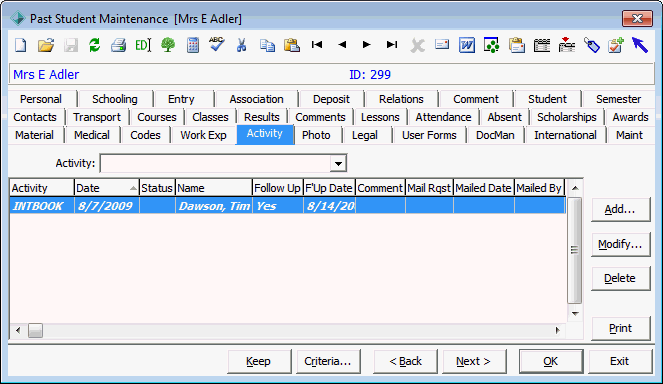This screenshot has width=663, height=384.
Task: Click the greyed Save floppy disk icon
Action: [71, 45]
